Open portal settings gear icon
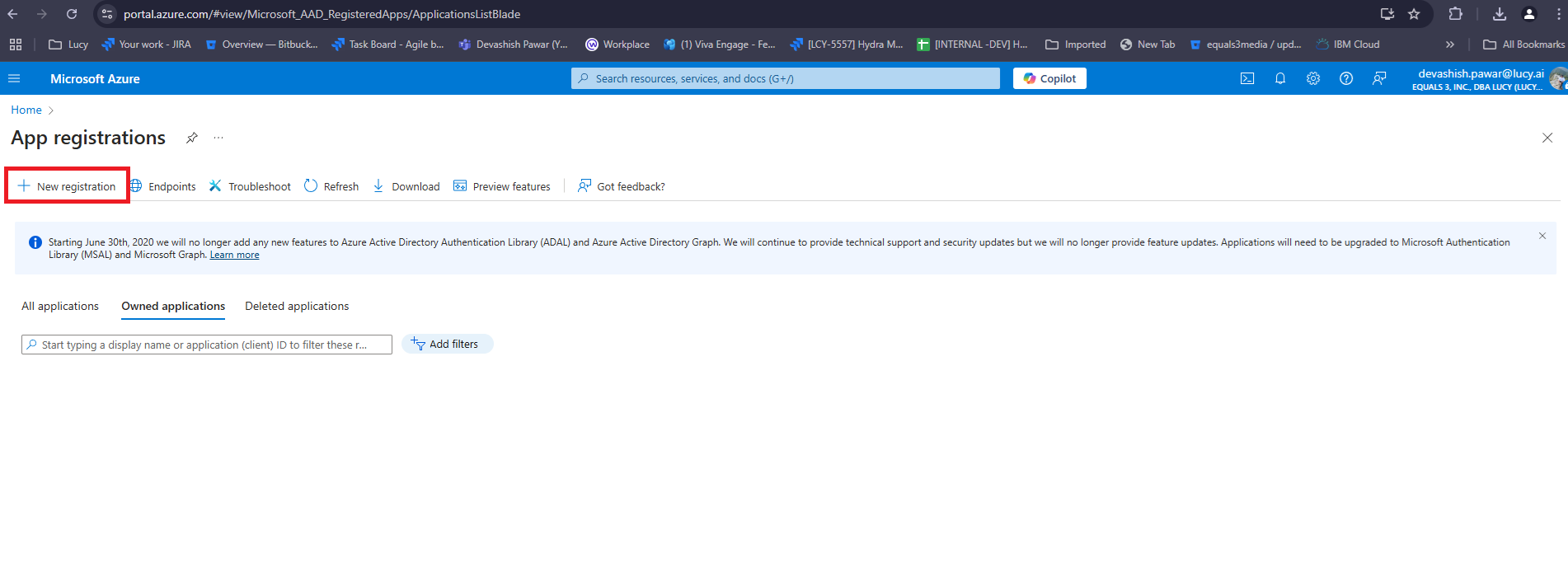This screenshot has width=1568, height=577. click(1313, 78)
